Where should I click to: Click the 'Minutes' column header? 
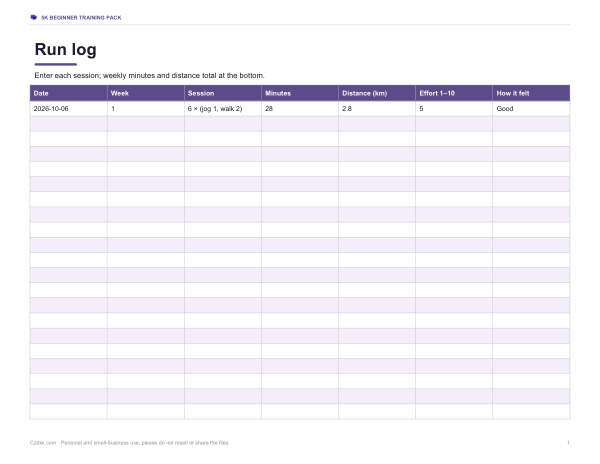(300, 93)
